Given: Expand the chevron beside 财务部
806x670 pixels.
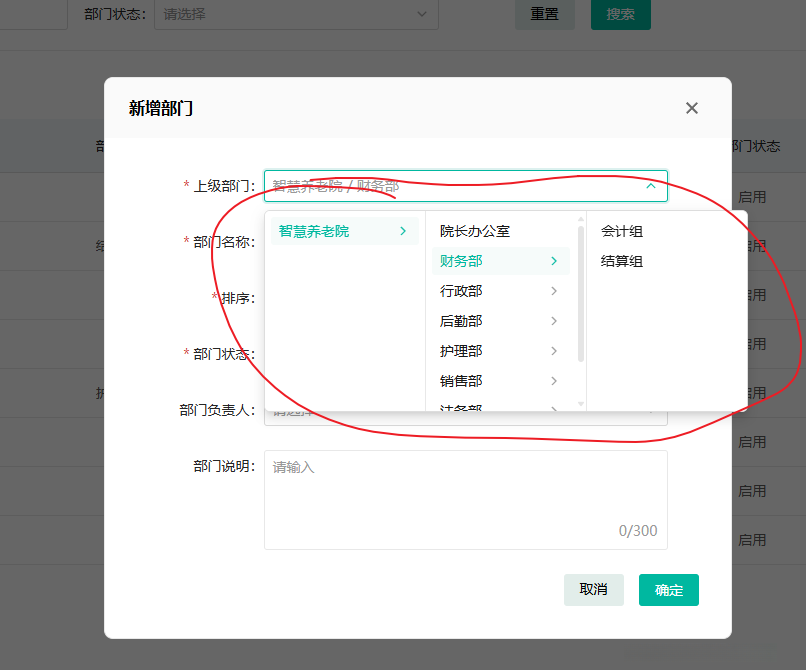Looking at the screenshot, I should click(x=554, y=261).
